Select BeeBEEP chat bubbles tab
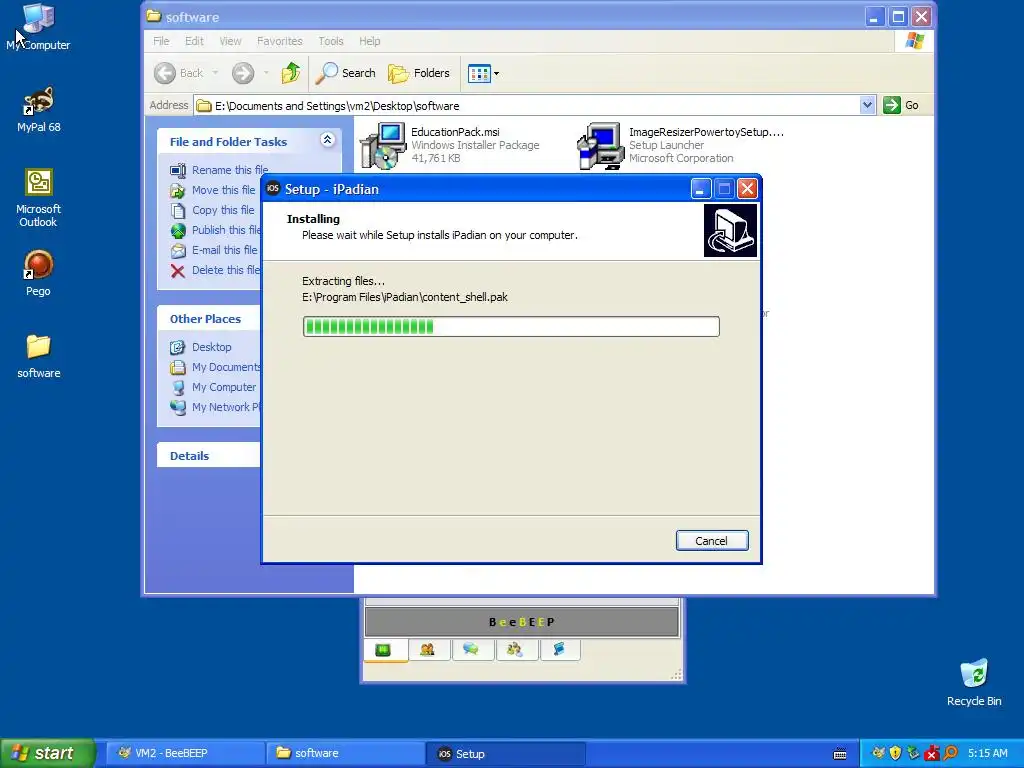 pyautogui.click(x=471, y=650)
